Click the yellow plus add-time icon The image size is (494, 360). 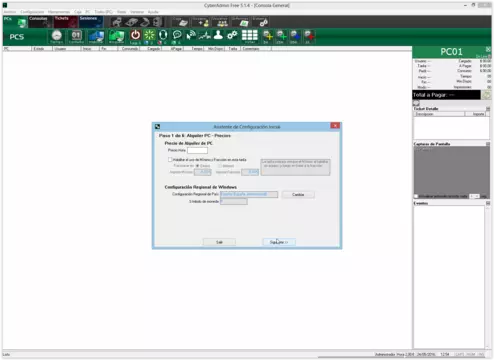click(x=267, y=36)
